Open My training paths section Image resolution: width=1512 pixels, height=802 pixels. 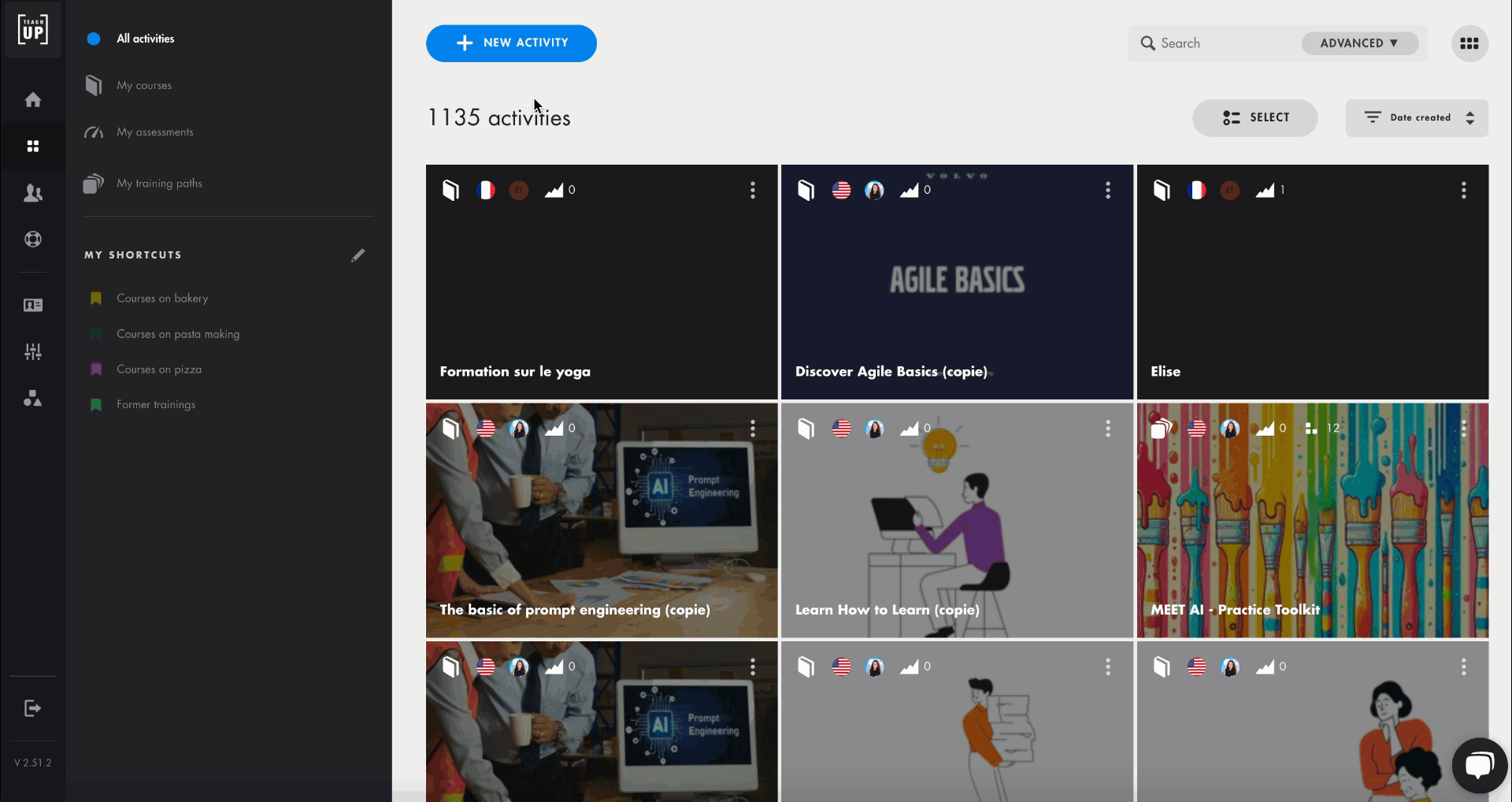[159, 184]
